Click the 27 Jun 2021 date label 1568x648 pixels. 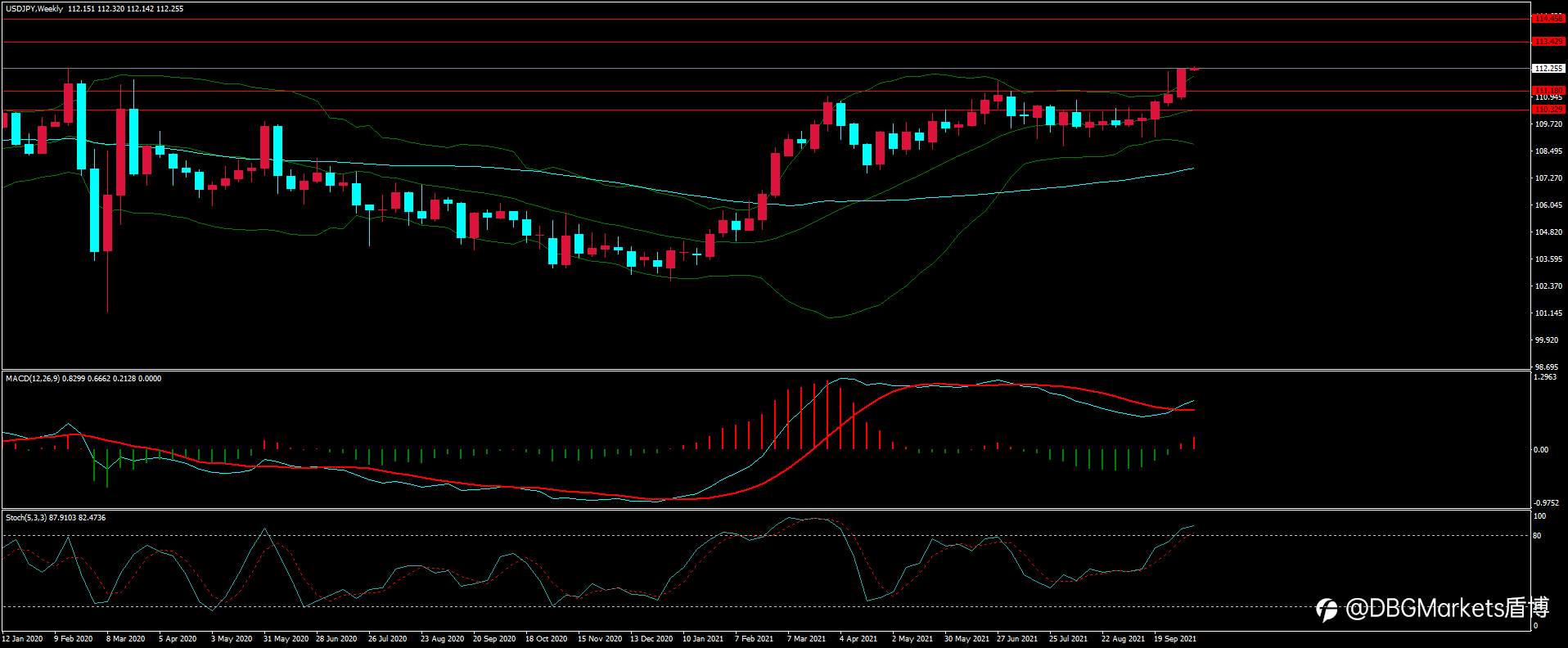pyautogui.click(x=1017, y=639)
